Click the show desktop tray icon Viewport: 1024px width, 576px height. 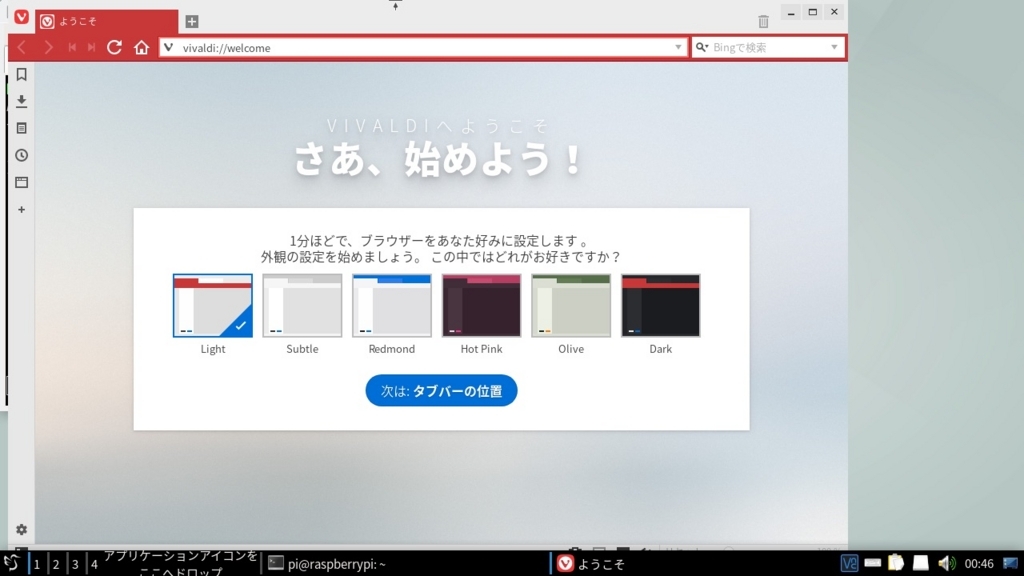[x=1010, y=563]
